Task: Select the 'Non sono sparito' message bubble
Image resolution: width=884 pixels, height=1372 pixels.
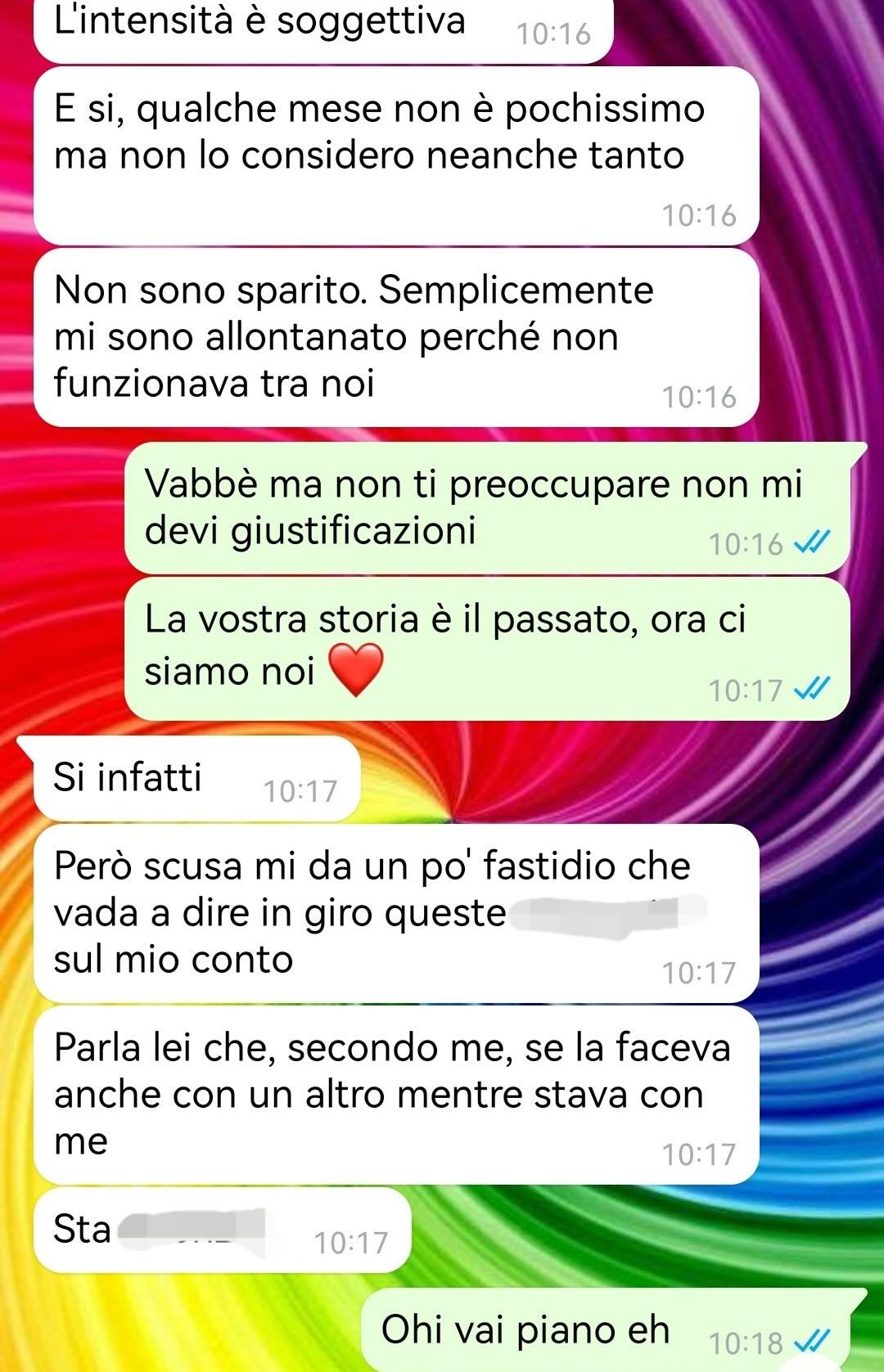Action: coord(396,337)
